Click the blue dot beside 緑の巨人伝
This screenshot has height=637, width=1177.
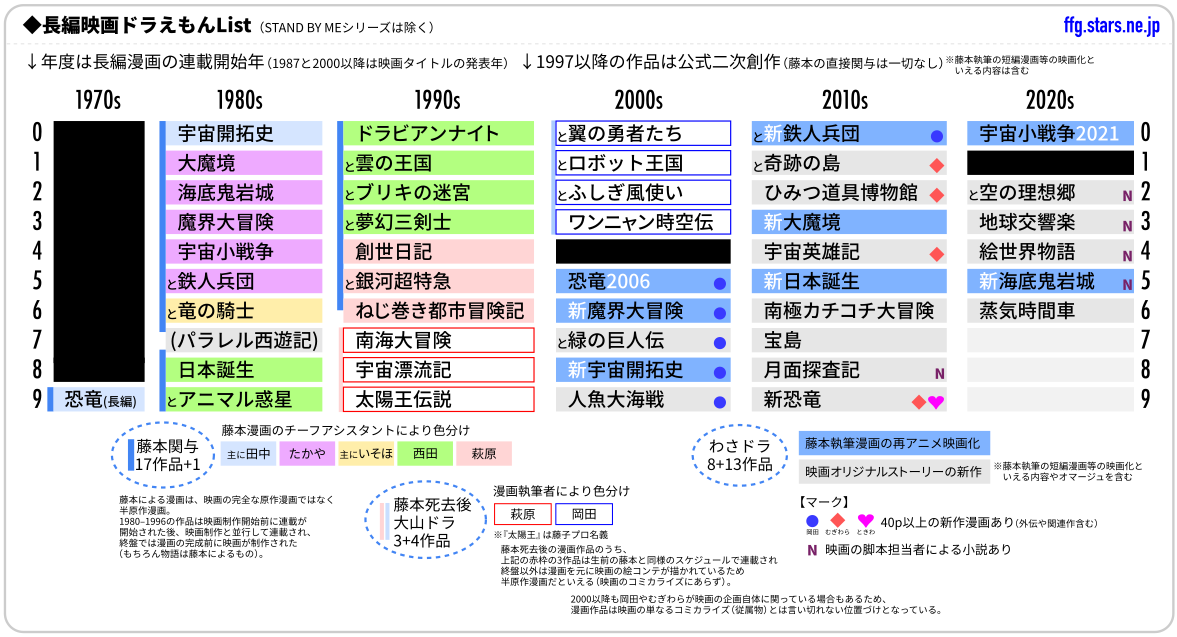click(719, 343)
